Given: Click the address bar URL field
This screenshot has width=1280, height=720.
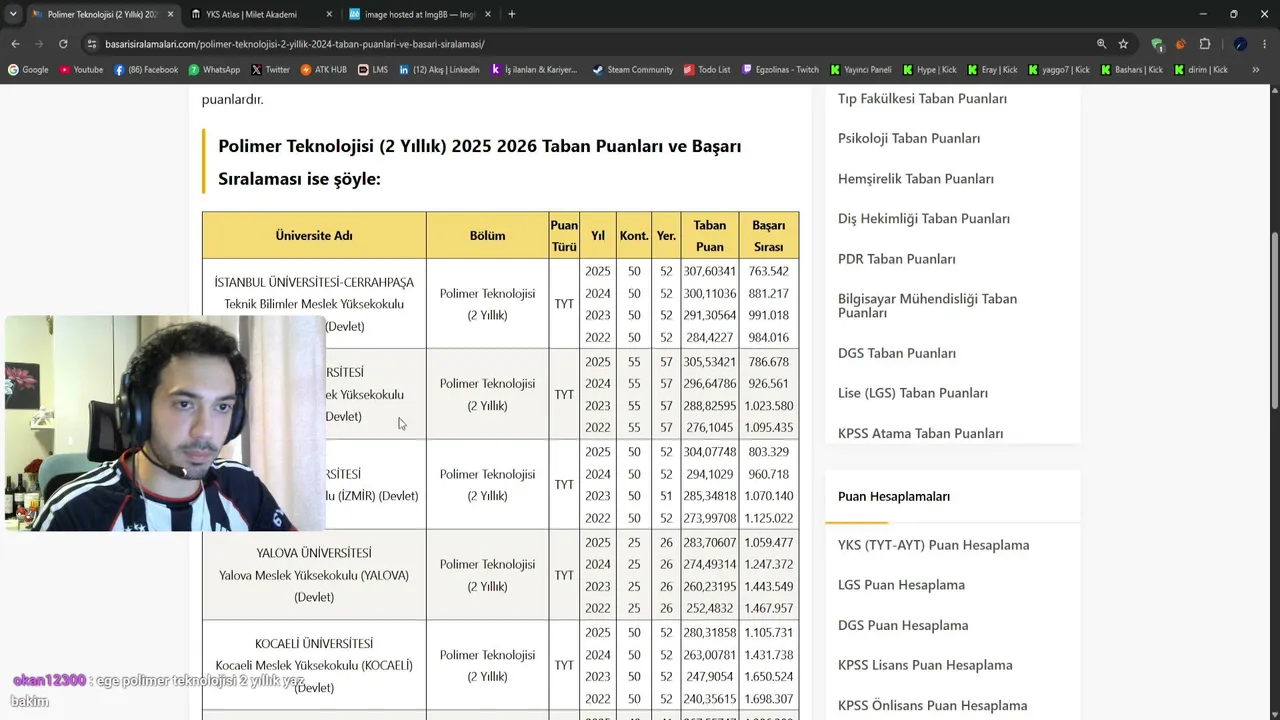Looking at the screenshot, I should (x=590, y=44).
